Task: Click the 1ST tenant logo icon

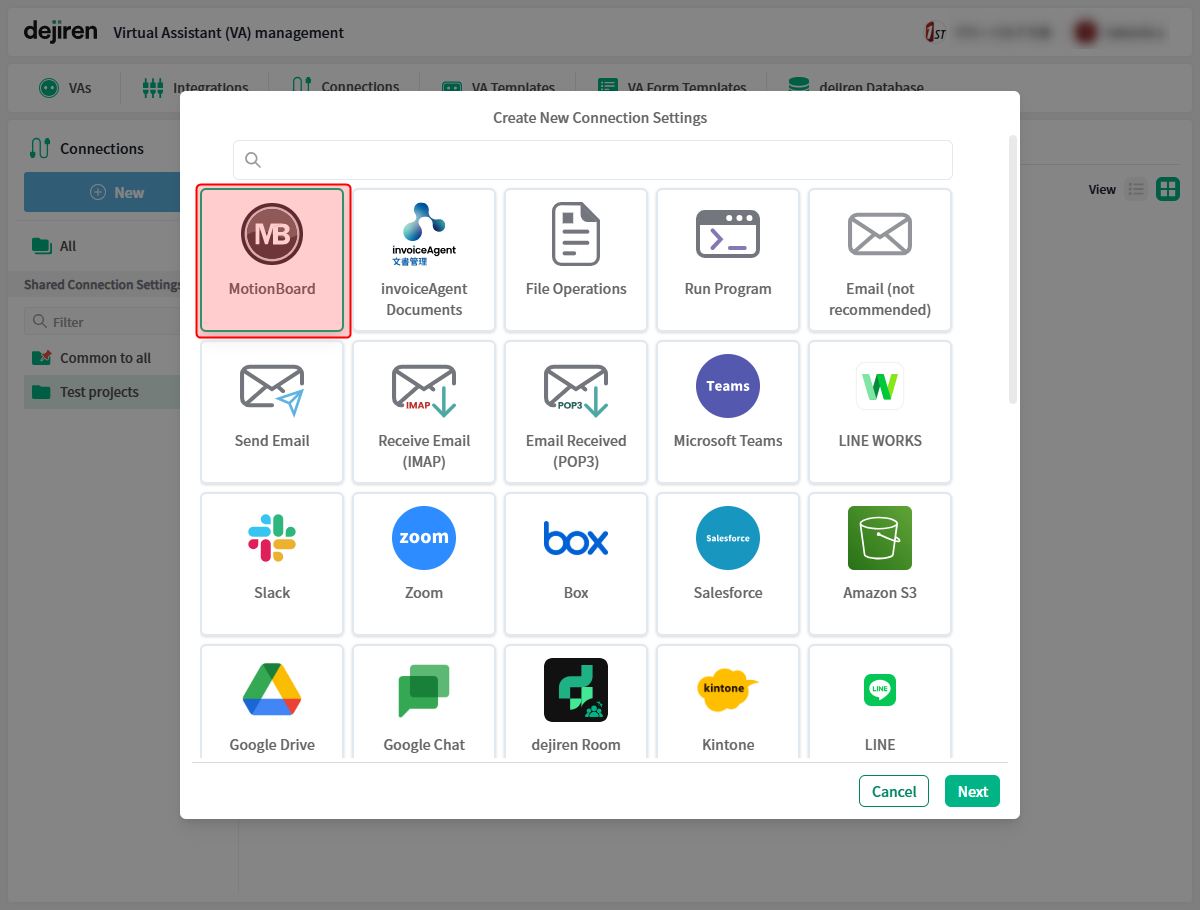Action: pyautogui.click(x=935, y=32)
